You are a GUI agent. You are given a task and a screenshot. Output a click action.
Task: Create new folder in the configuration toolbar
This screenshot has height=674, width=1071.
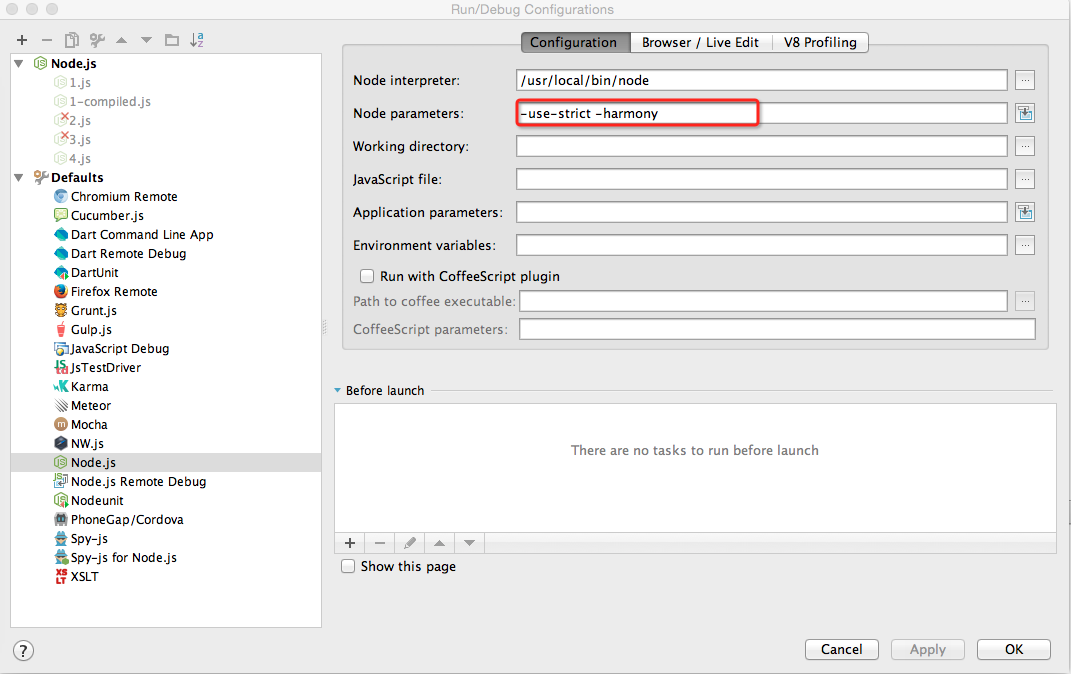(171, 40)
